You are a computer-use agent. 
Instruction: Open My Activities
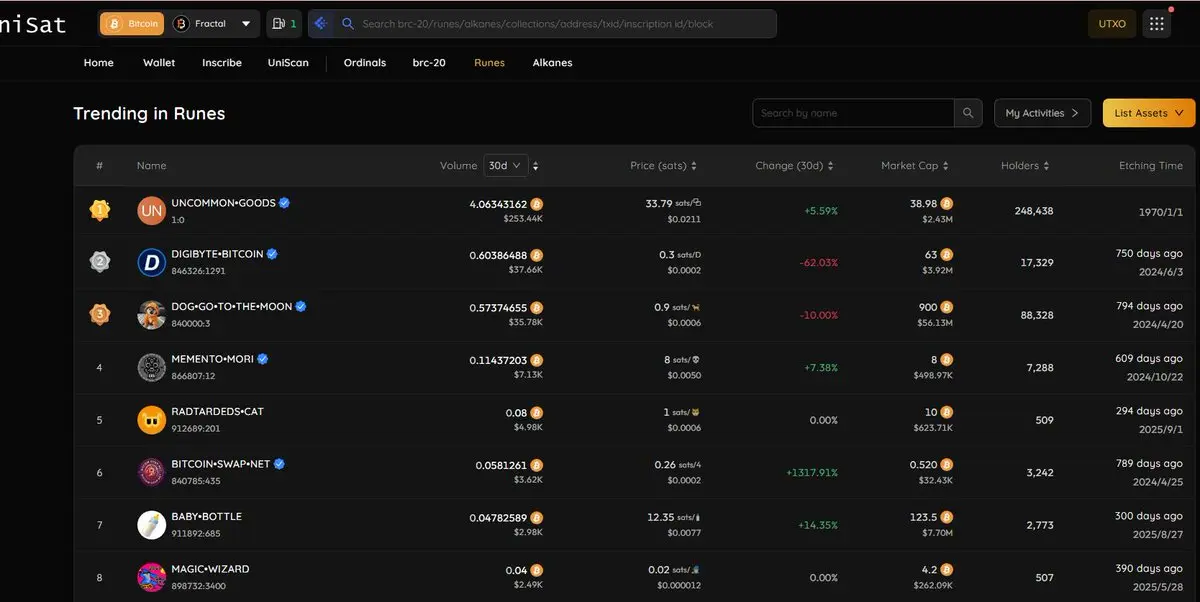[1042, 113]
